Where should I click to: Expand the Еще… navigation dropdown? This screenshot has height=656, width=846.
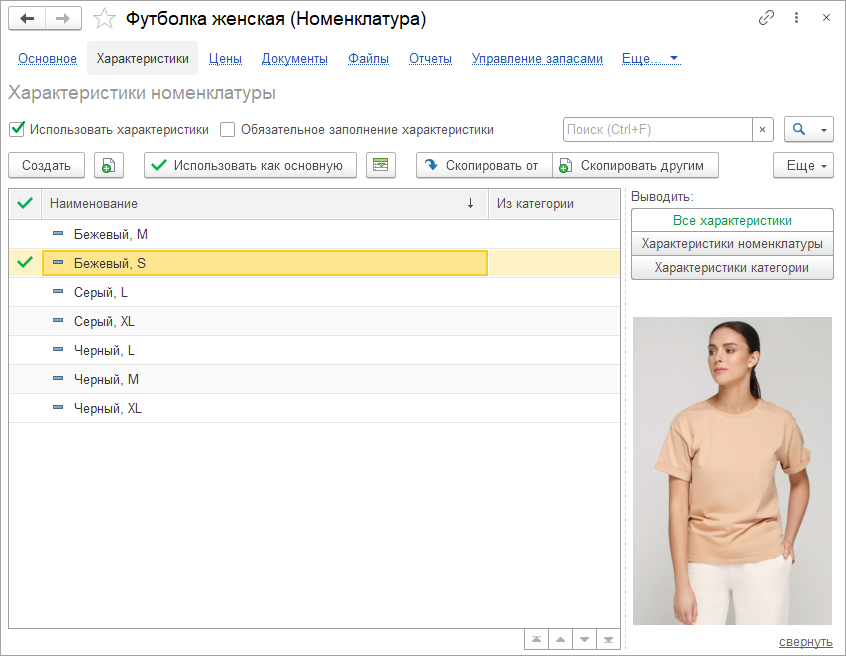coord(650,59)
